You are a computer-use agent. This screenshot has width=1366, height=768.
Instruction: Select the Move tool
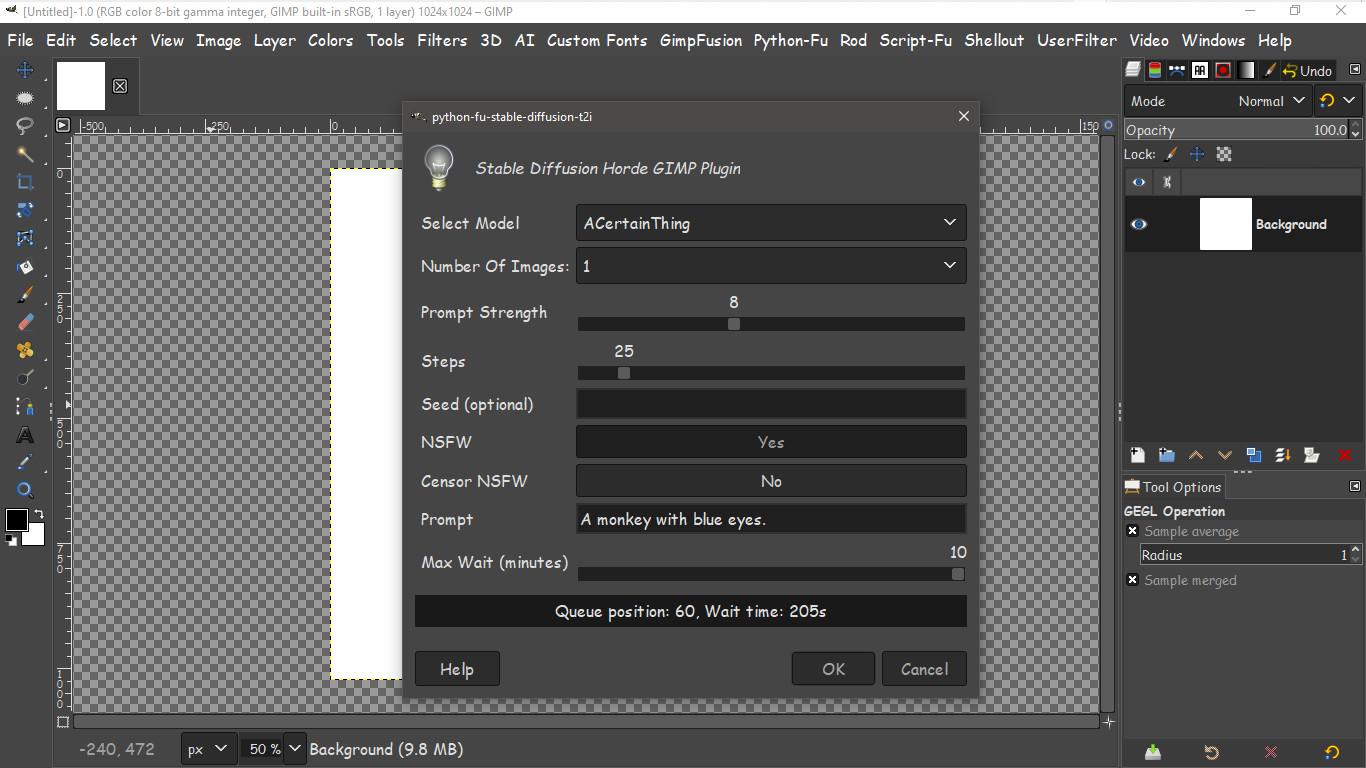click(25, 69)
